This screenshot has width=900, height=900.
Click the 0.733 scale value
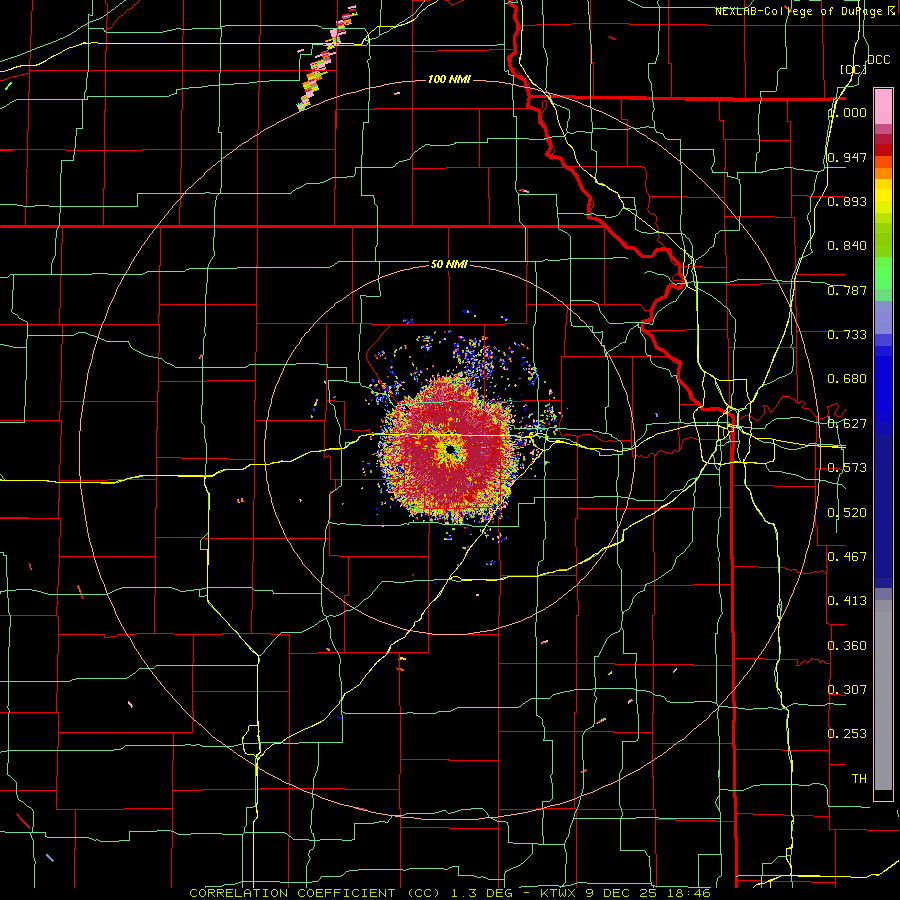pos(847,335)
